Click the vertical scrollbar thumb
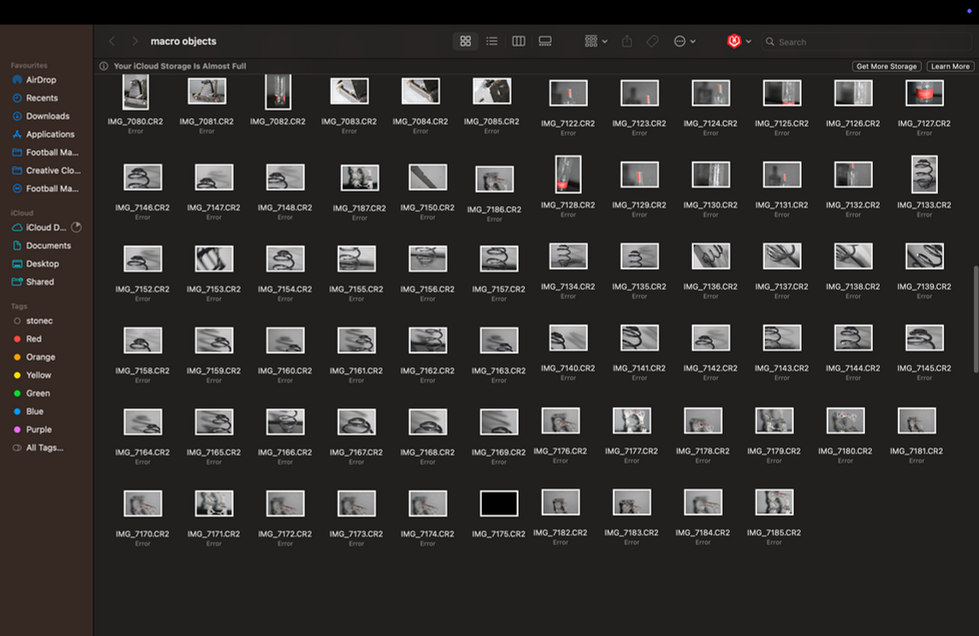Image resolution: width=979 pixels, height=636 pixels. [x=975, y=320]
